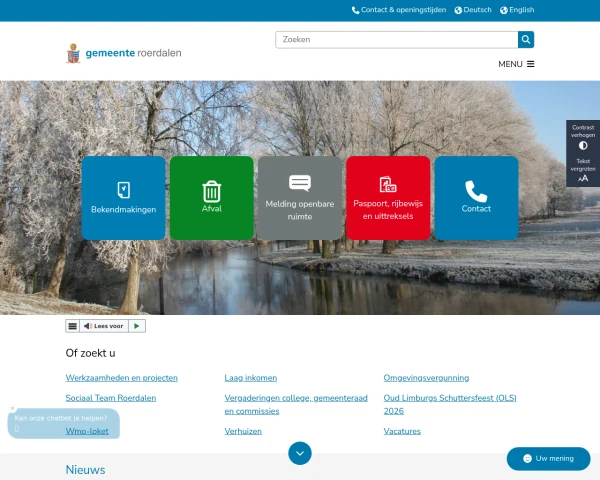
Task: Expand the main MENU hamburger
Action: tap(516, 64)
